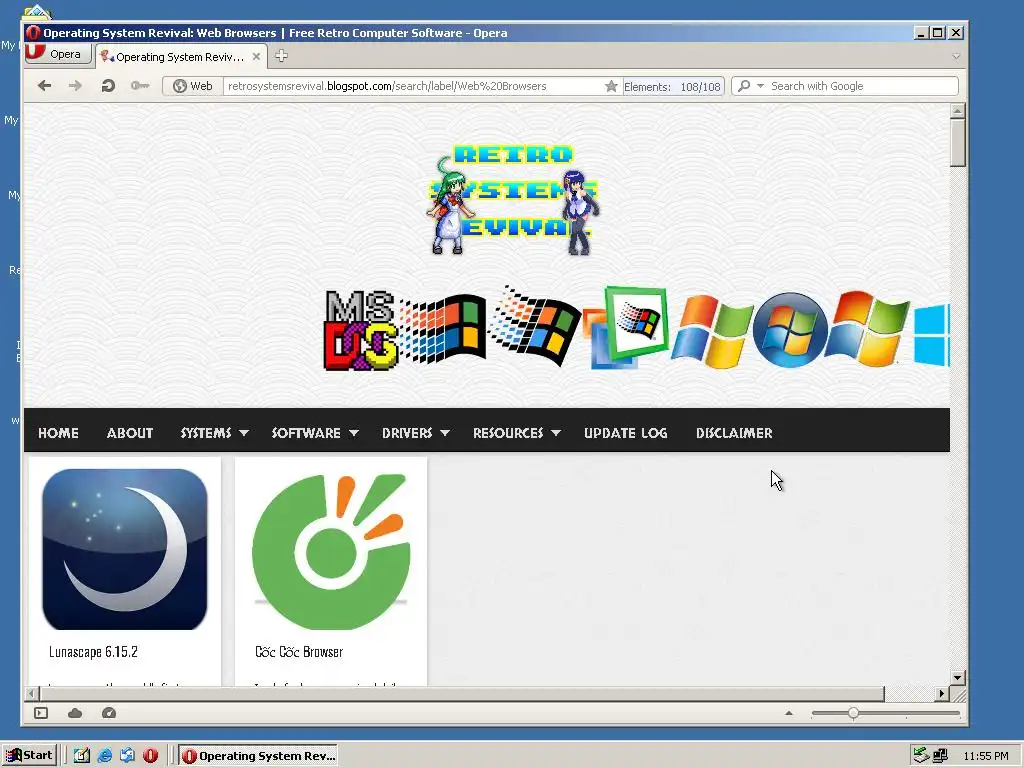1024x768 pixels.
Task: Open the search engine magnifier icon
Action: point(744,86)
